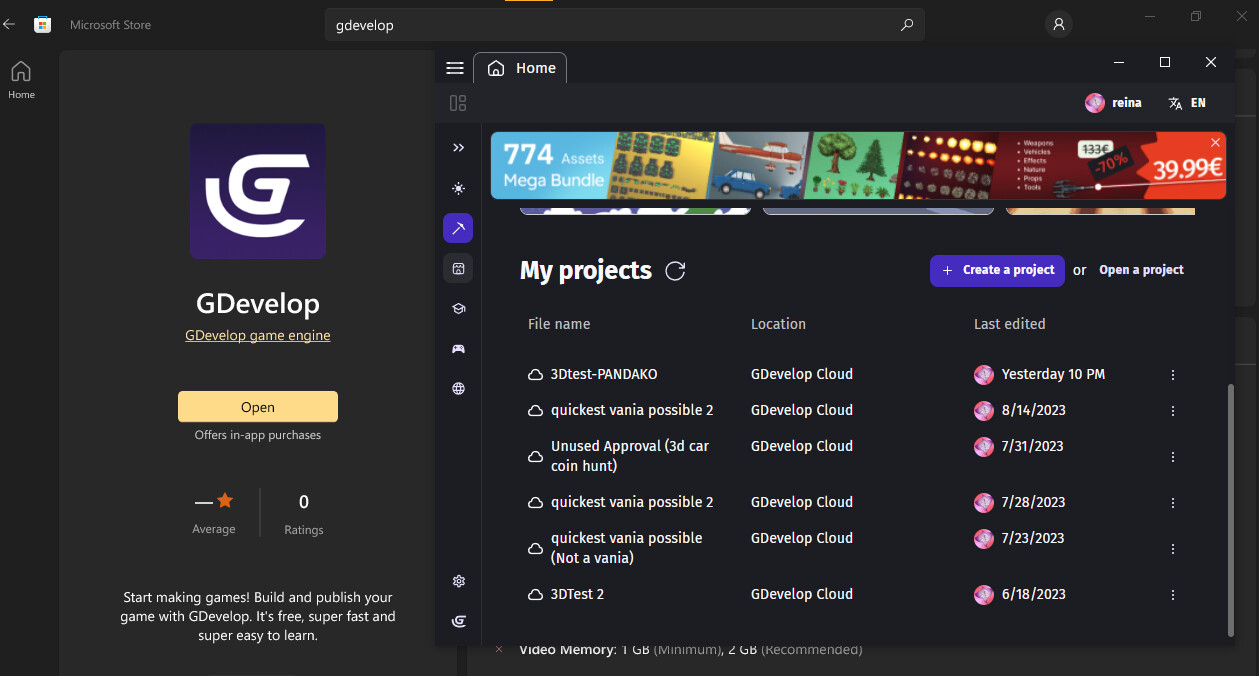1259x676 pixels.
Task: Open the 3DTest 2 project
Action: click(x=577, y=594)
